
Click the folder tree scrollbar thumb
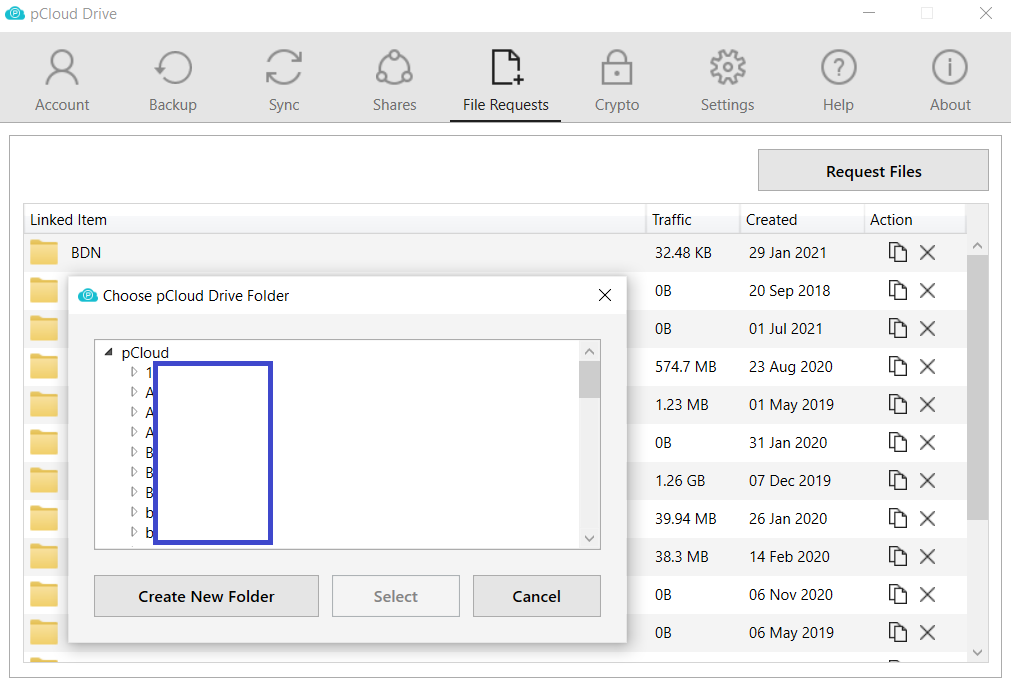click(x=589, y=380)
